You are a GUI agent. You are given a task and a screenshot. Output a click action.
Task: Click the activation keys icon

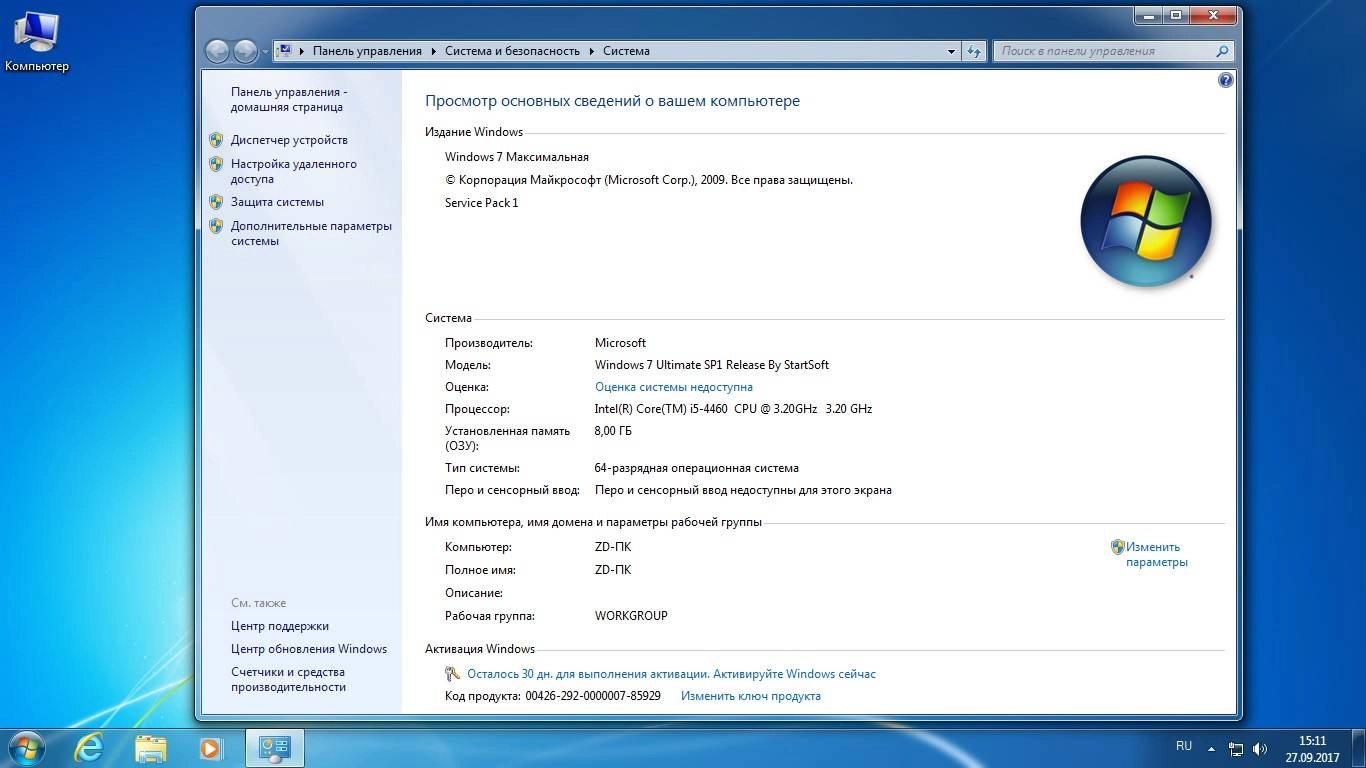click(x=453, y=674)
